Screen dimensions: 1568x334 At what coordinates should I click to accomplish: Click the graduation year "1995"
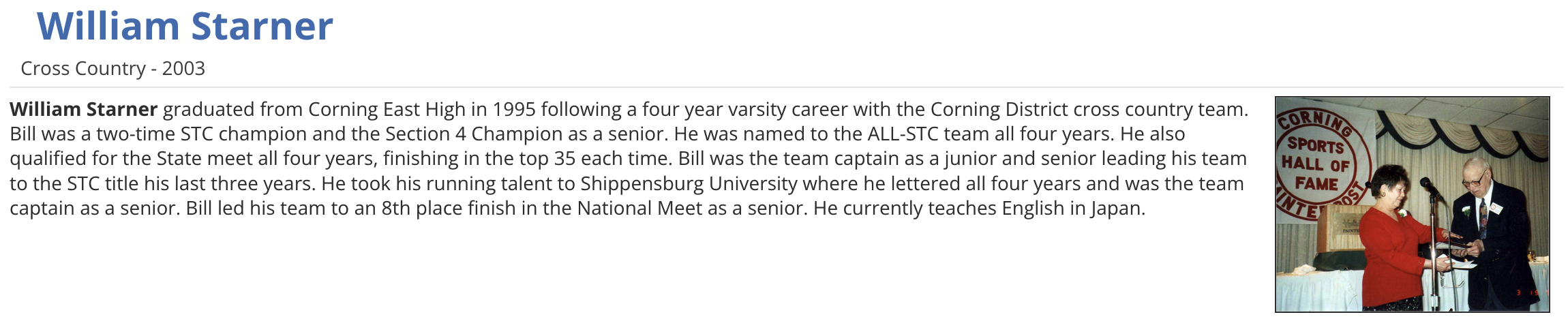514,109
